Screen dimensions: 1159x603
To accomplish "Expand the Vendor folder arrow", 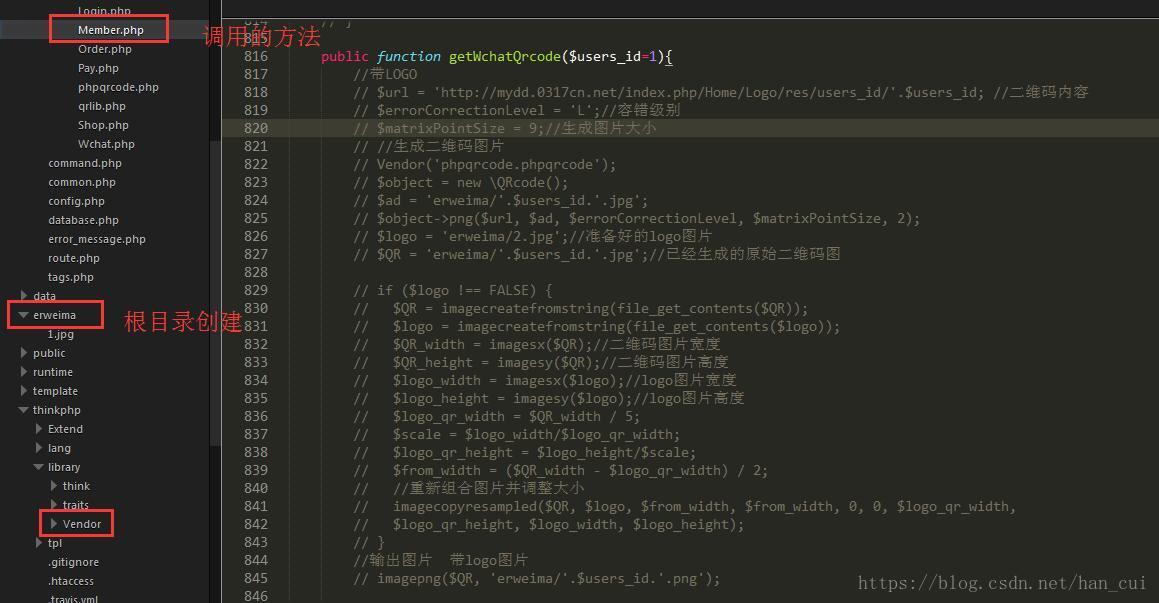I will (53, 524).
